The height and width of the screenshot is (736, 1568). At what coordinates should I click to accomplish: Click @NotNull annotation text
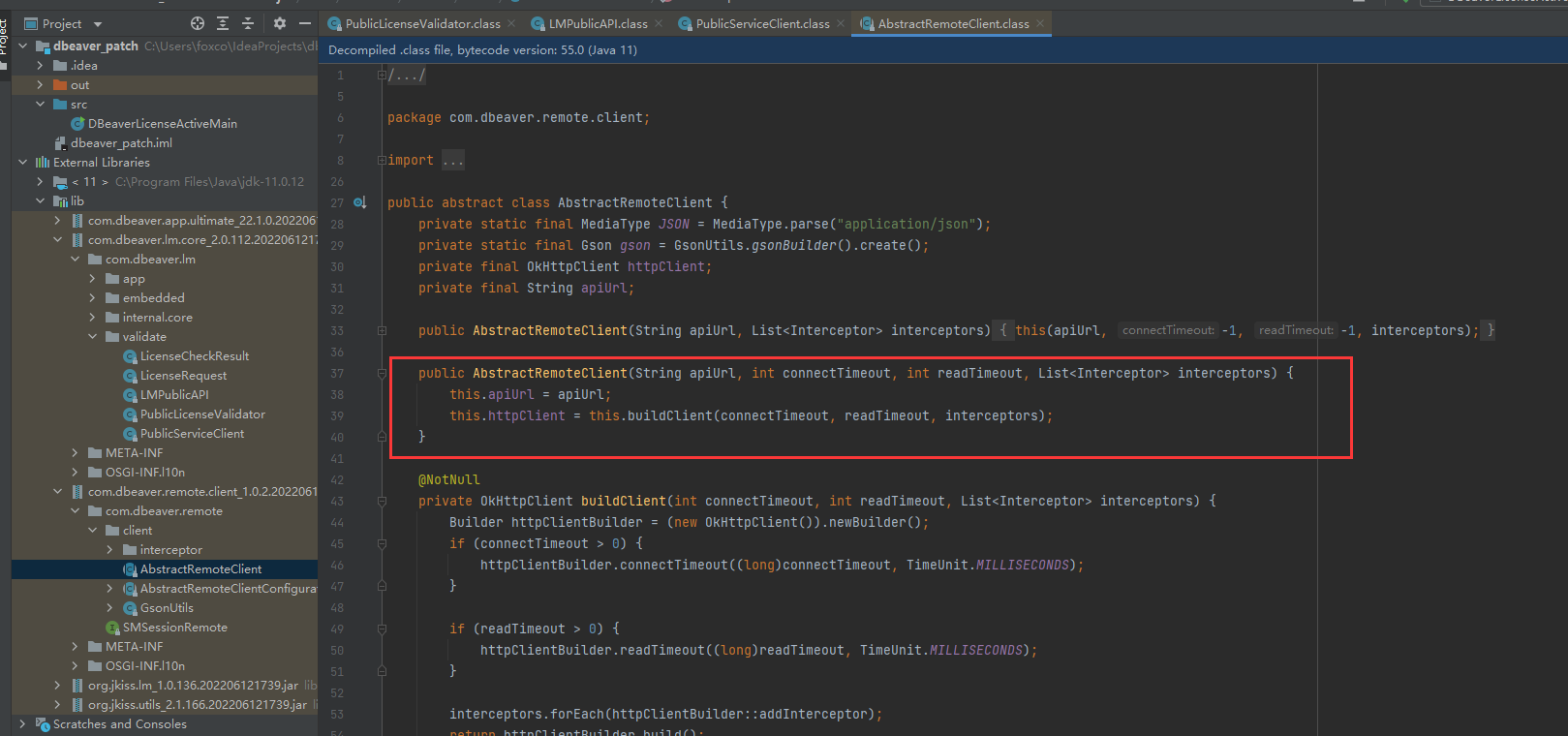coord(449,479)
